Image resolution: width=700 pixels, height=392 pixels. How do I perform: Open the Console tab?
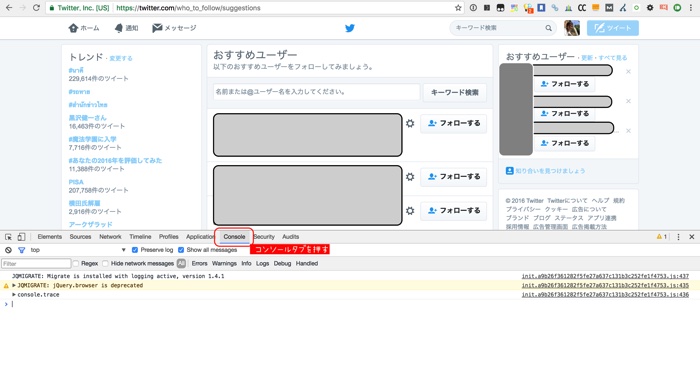pos(234,237)
